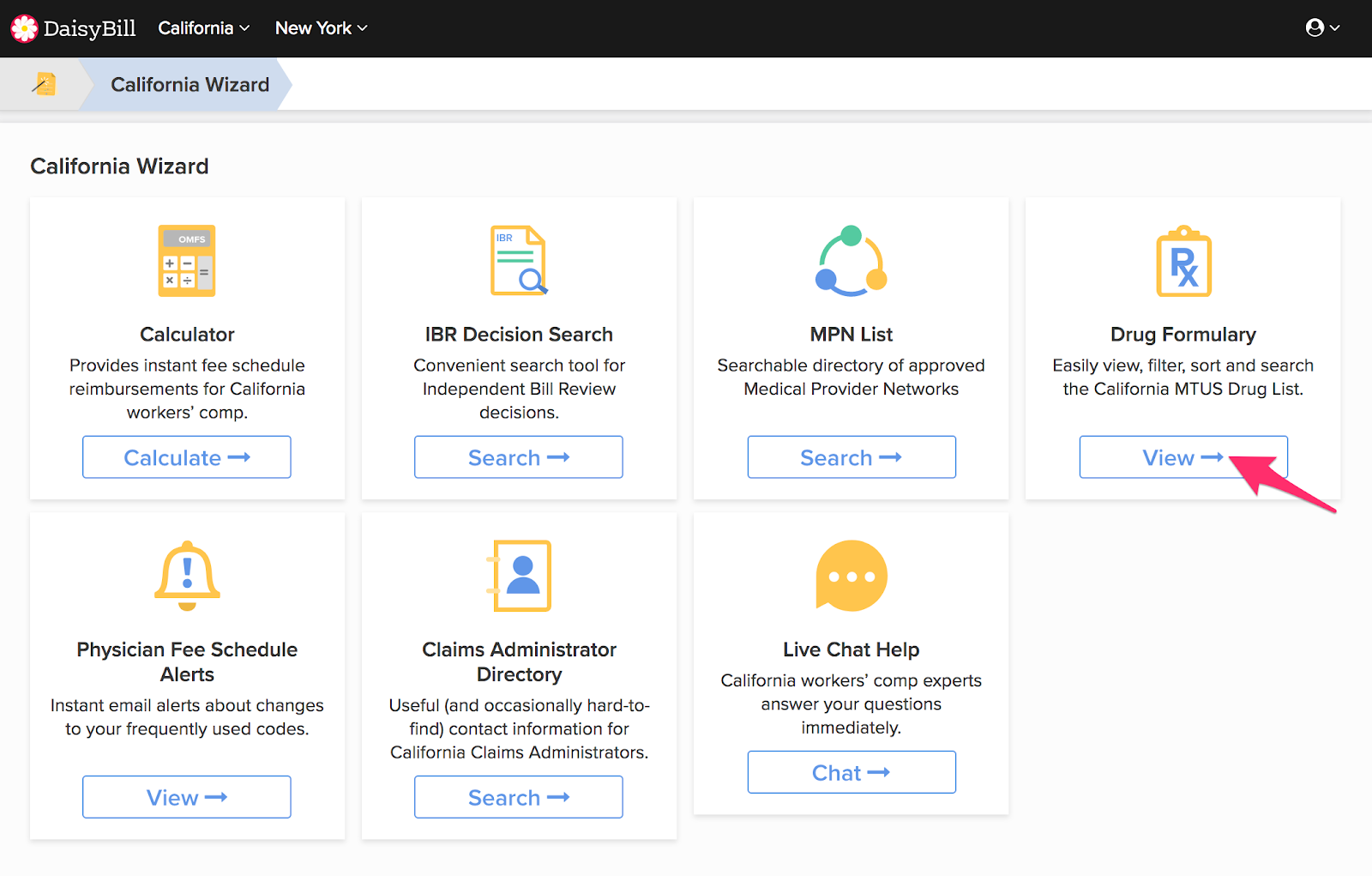Expand the New York dropdown menu
The height and width of the screenshot is (876, 1372).
click(322, 28)
